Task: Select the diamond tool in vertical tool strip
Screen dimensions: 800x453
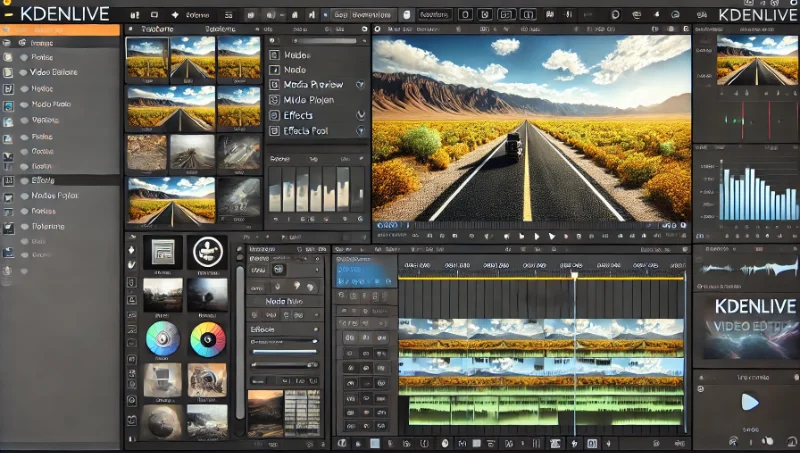Action: pos(131,250)
